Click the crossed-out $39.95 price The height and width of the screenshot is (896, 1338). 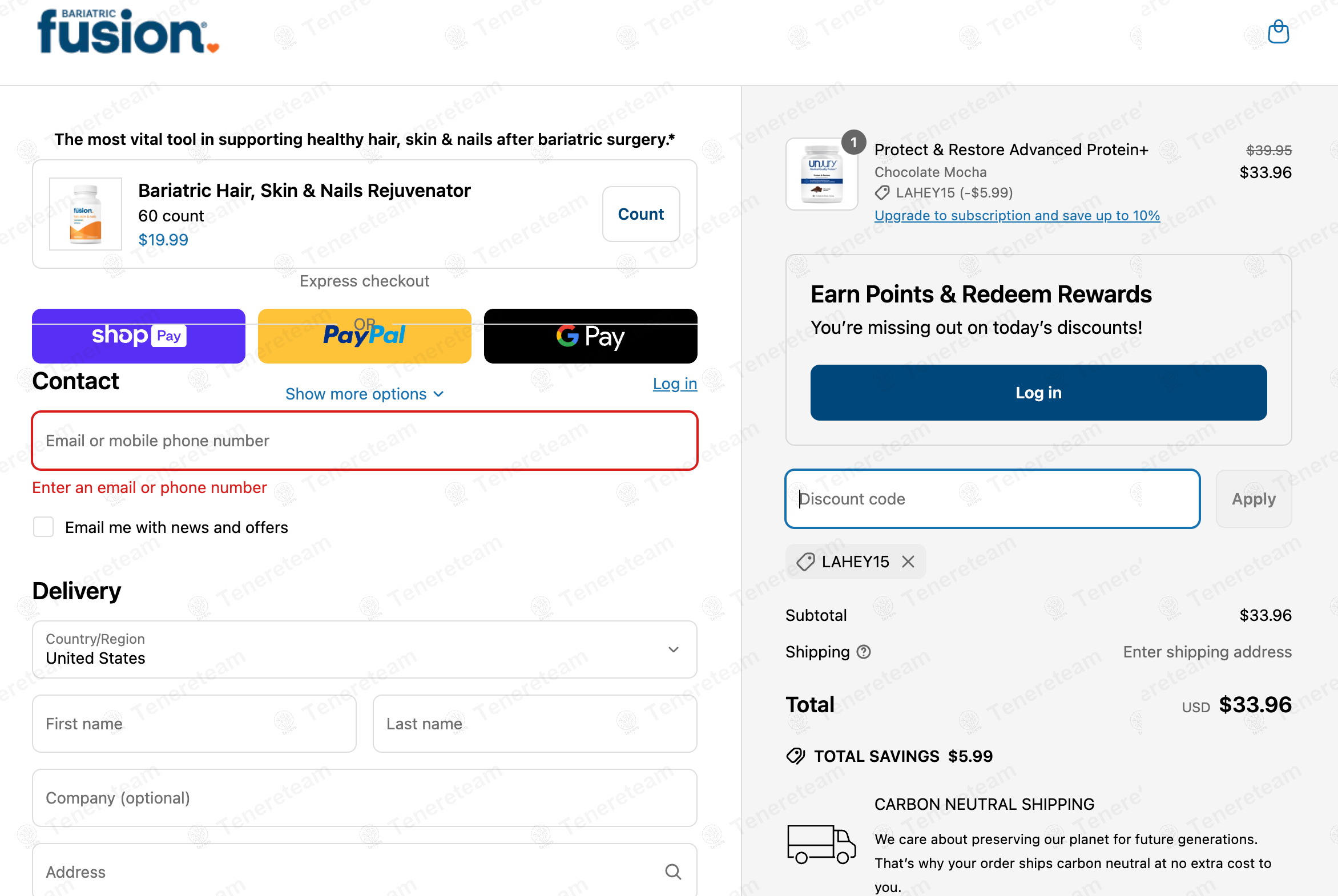1269,150
